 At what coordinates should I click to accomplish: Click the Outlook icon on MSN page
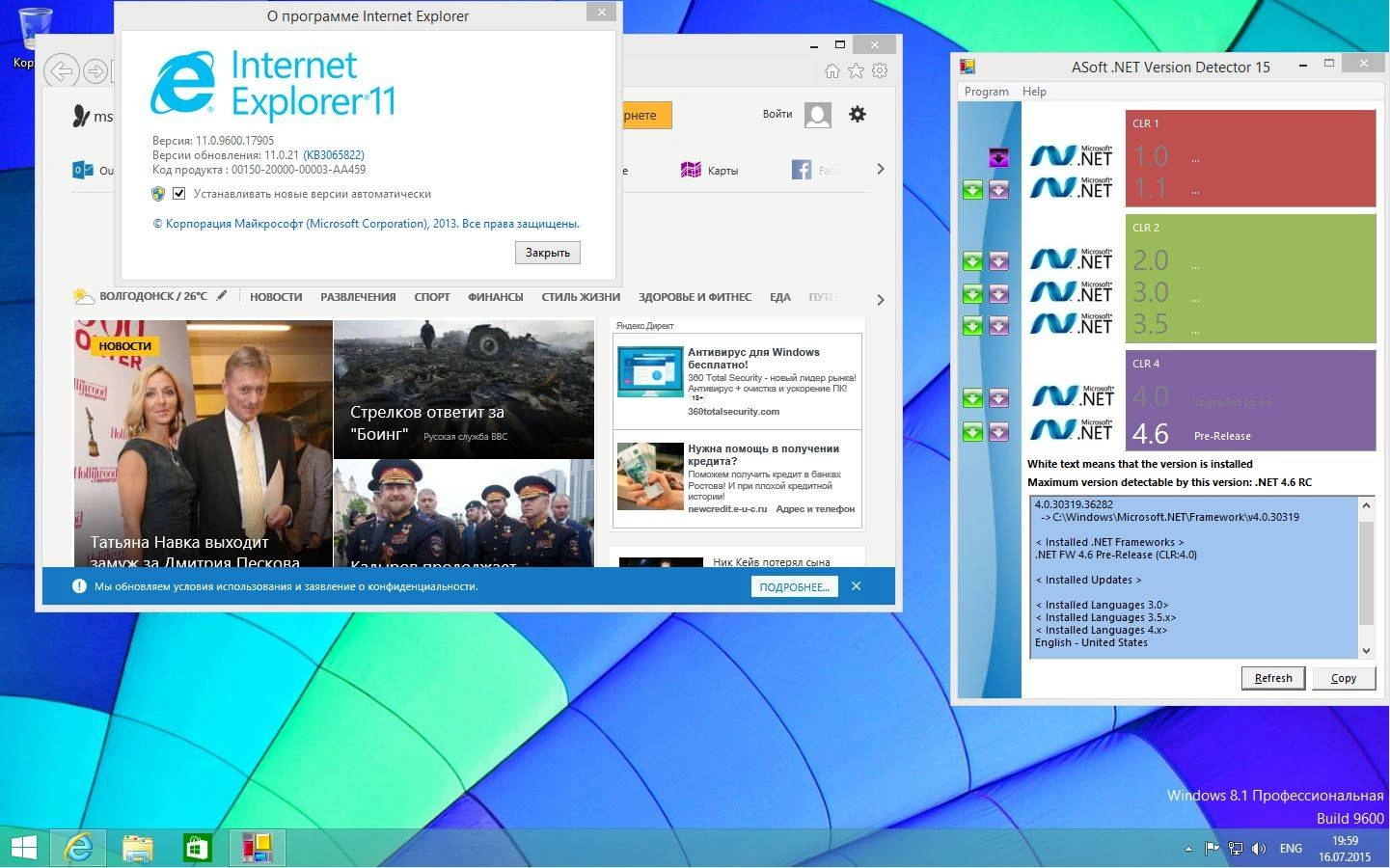[x=83, y=170]
